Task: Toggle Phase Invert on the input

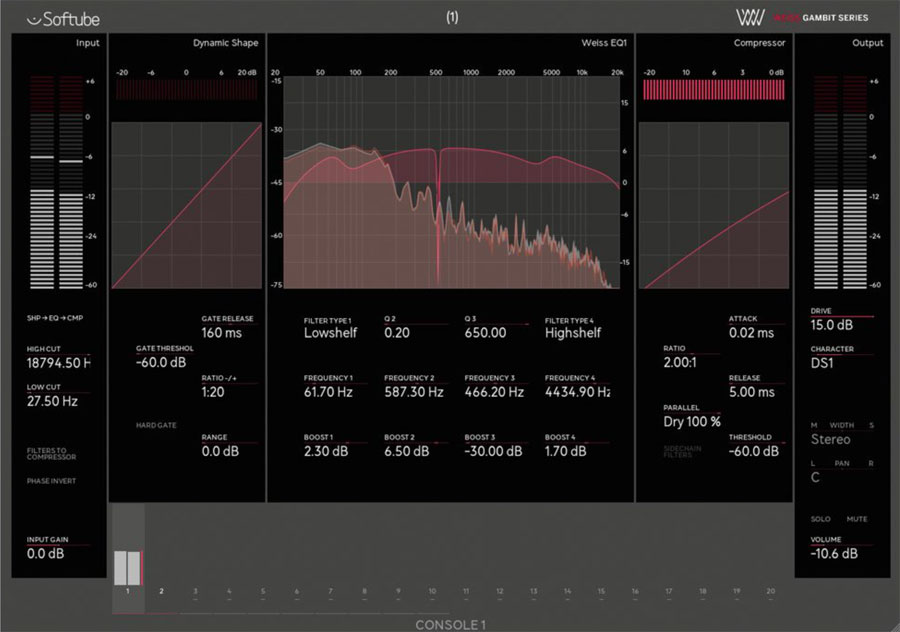Action: pos(51,481)
